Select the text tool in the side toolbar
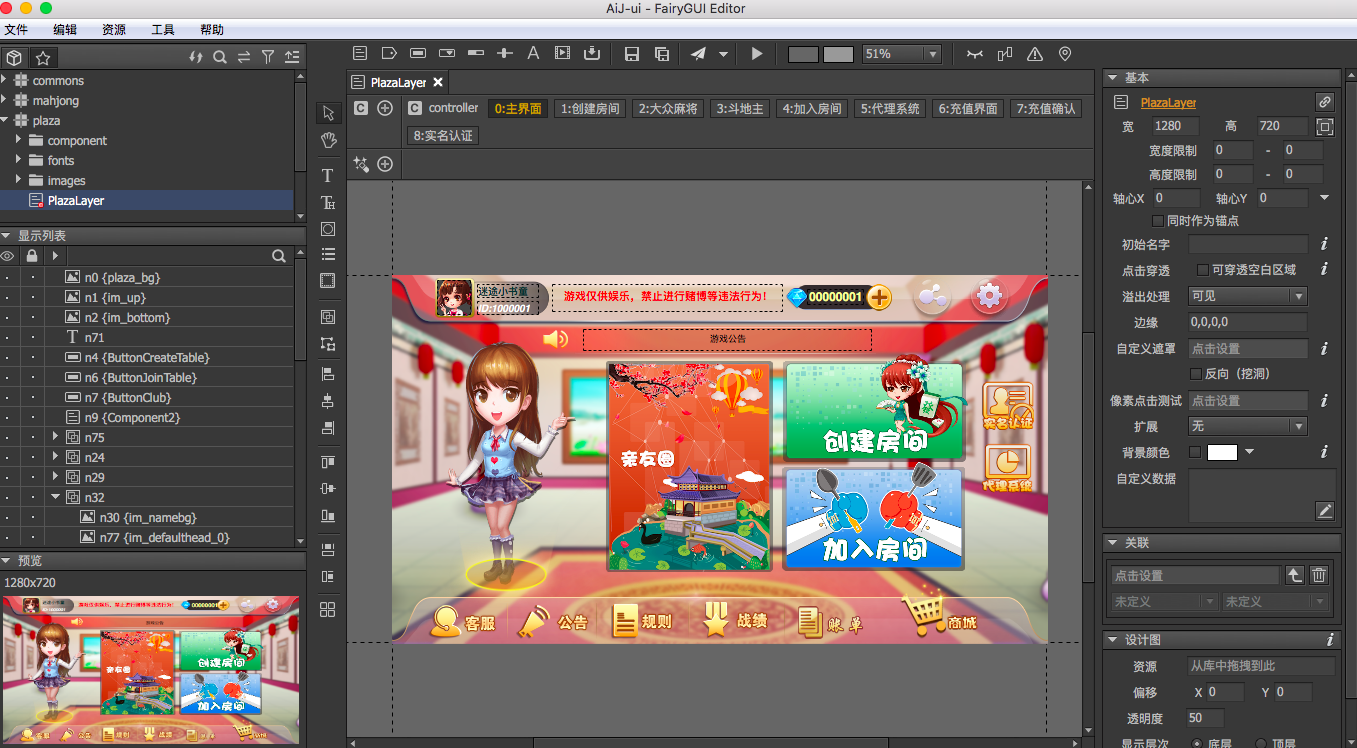Screen dimensions: 1357x748 coord(327,176)
